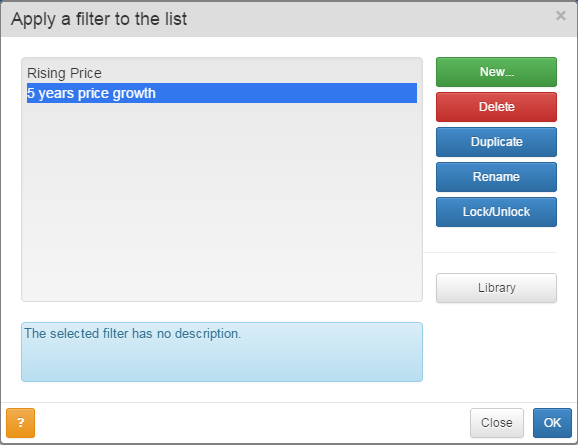
Task: Rename the 5 years price growth filter
Action: point(496,177)
